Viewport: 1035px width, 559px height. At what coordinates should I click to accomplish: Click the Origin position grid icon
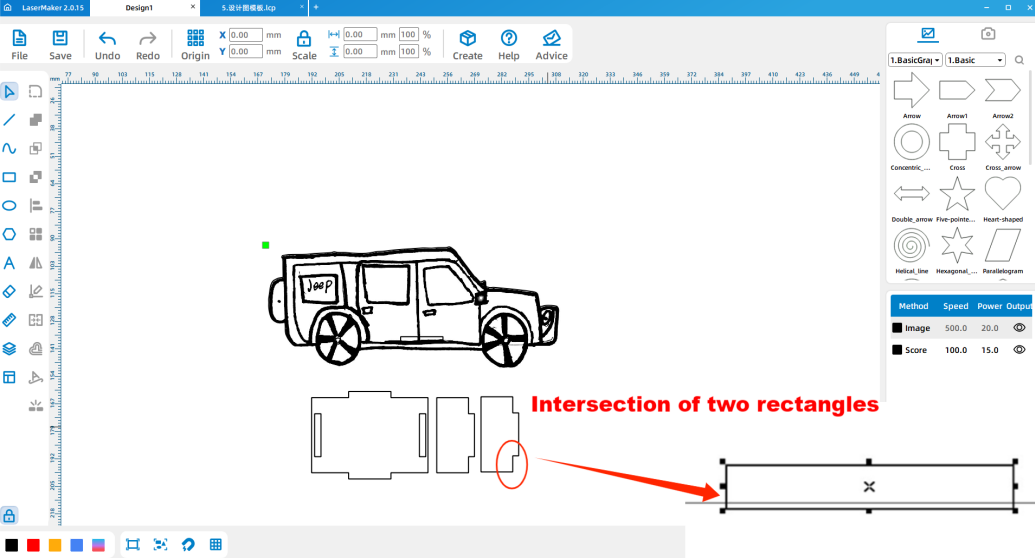[195, 38]
